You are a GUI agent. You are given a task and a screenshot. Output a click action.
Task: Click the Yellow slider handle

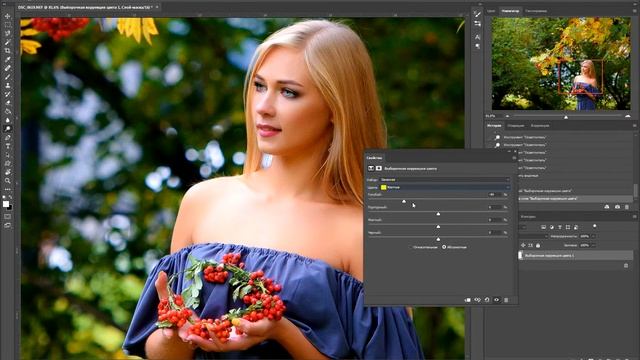438,227
